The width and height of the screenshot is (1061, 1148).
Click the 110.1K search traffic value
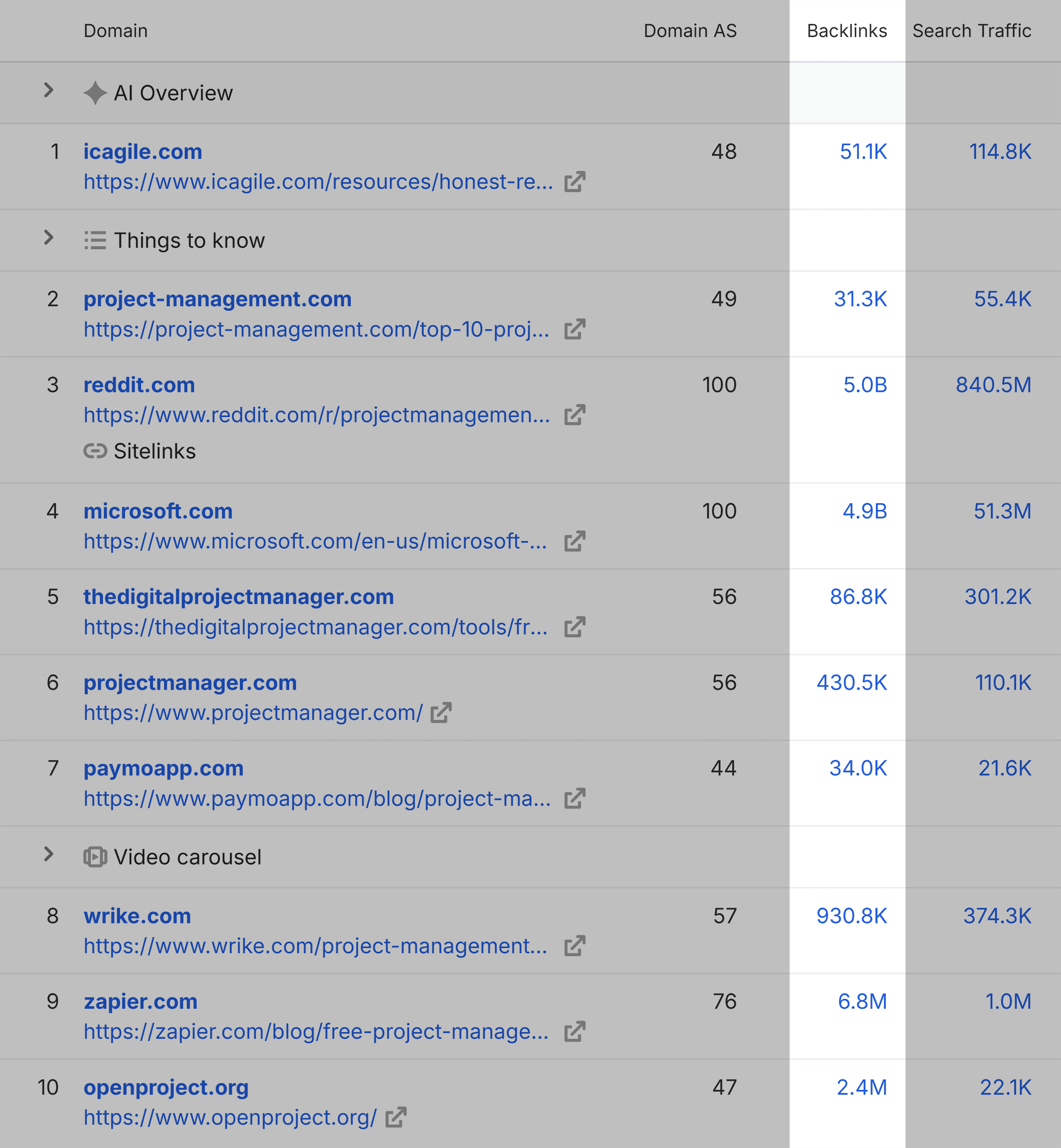tap(1003, 683)
